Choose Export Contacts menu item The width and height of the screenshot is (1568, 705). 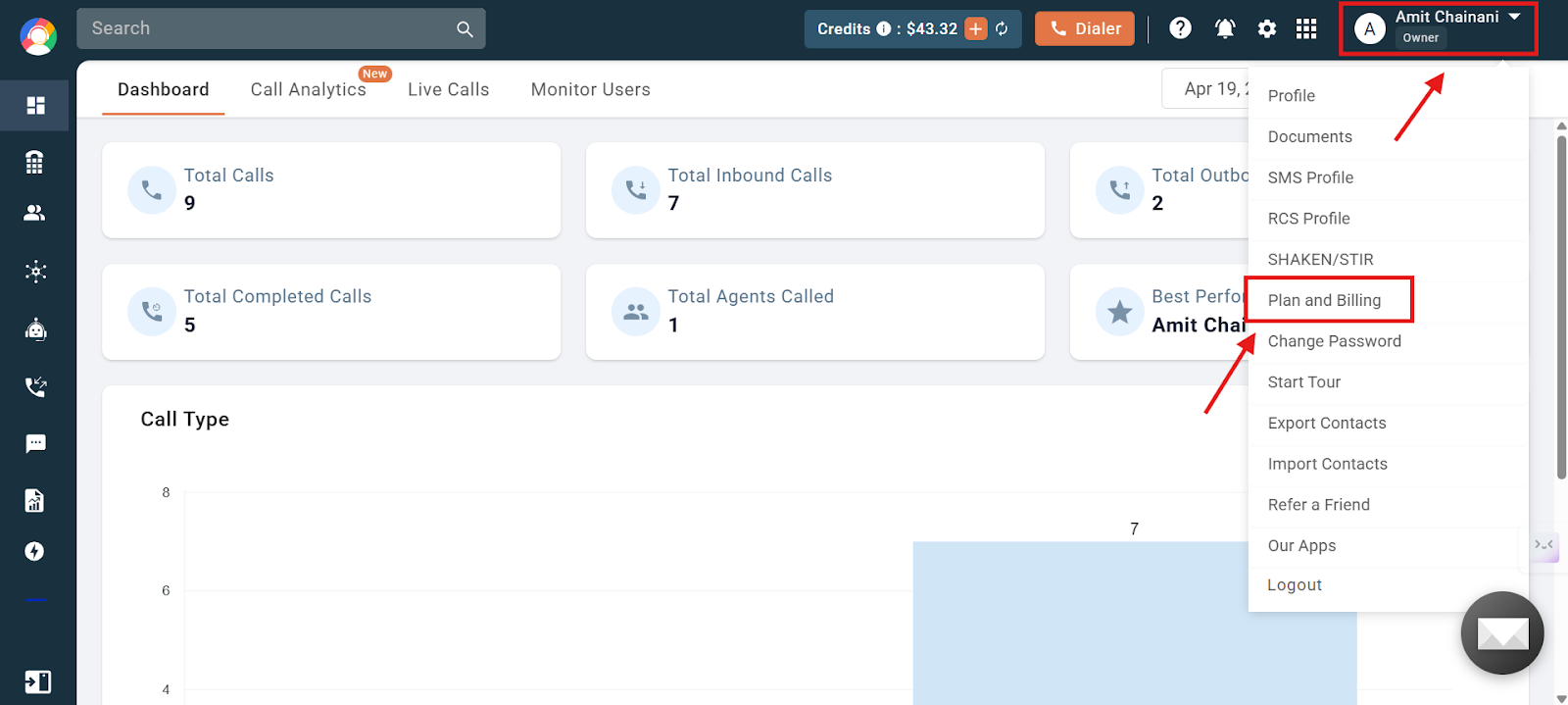pos(1388,424)
